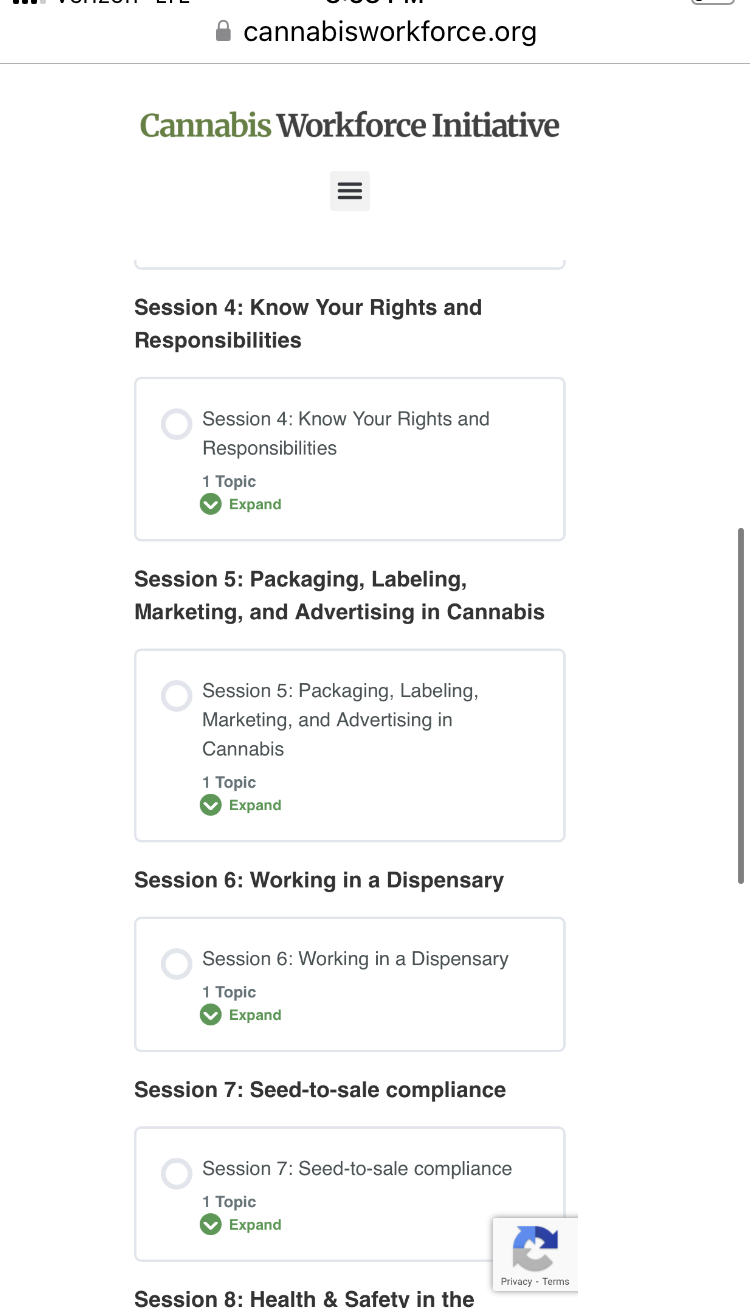Tap the cannabisworkforce.org address bar

[x=375, y=32]
